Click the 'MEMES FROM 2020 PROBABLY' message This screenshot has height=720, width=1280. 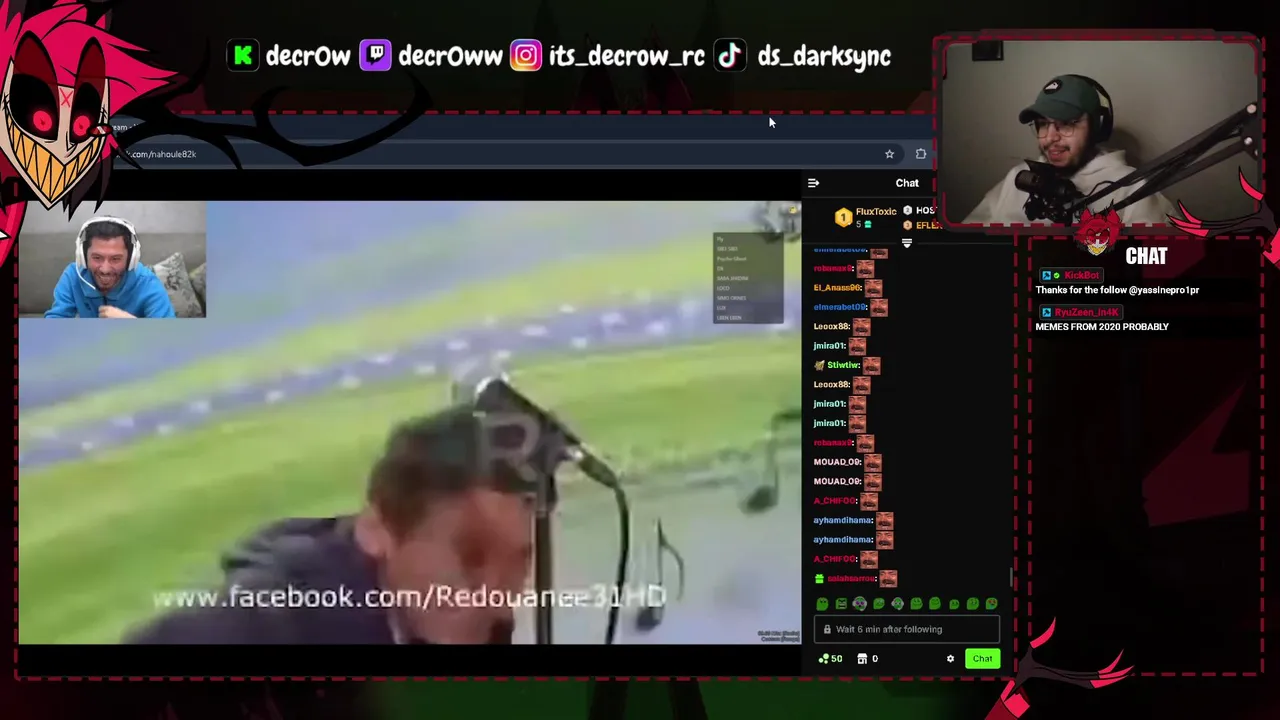point(1102,327)
